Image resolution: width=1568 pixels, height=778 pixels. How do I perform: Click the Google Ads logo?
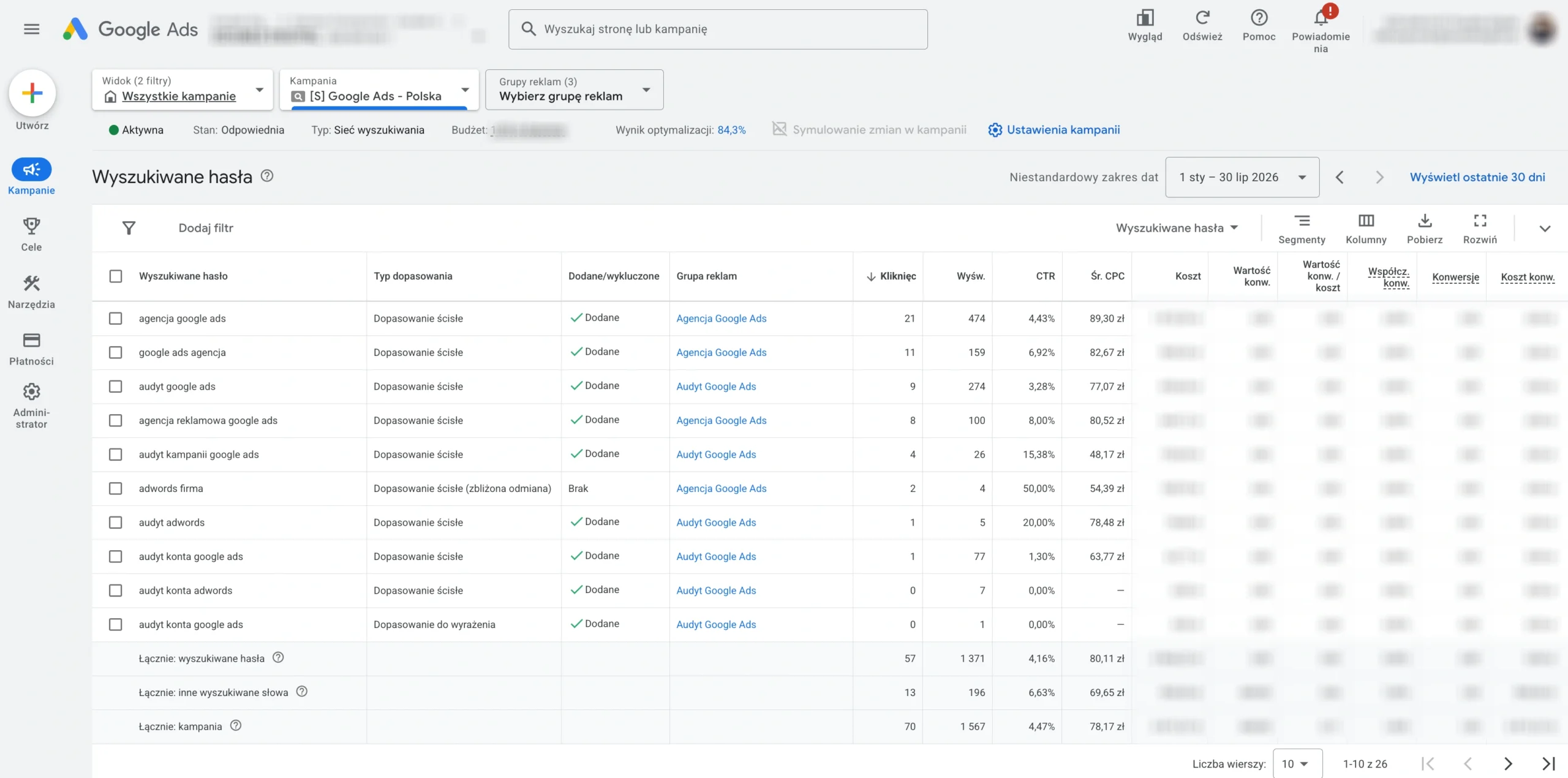click(130, 29)
